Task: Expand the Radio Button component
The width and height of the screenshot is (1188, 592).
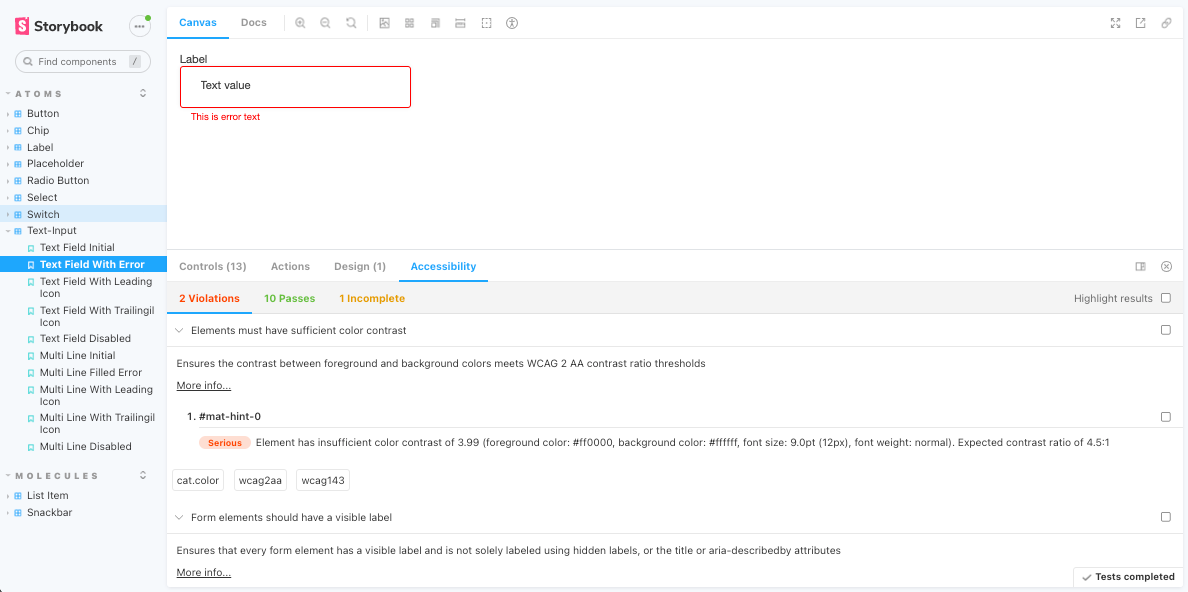Action: tap(58, 180)
